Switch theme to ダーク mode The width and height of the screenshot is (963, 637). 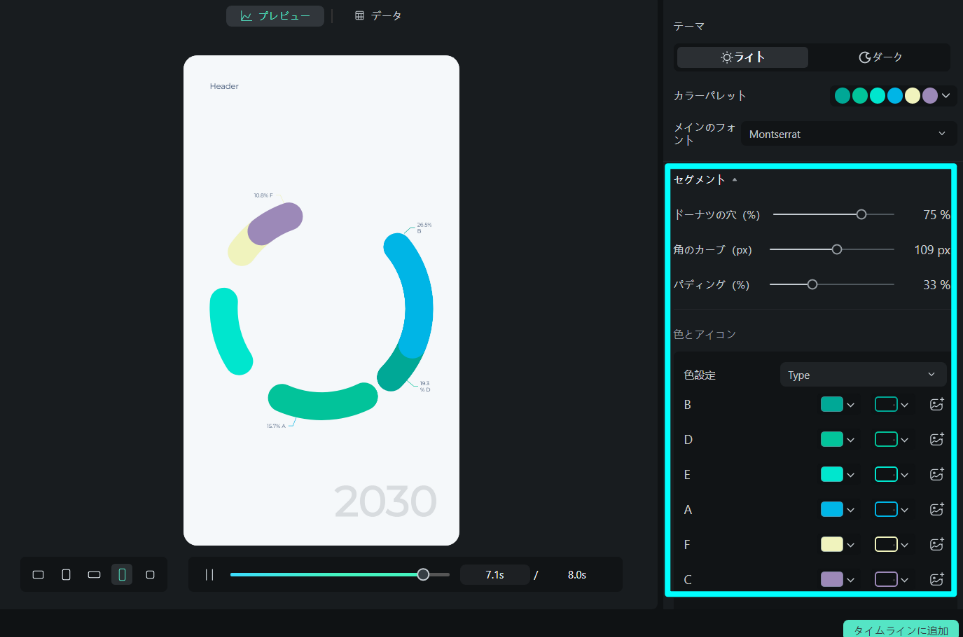(880, 57)
